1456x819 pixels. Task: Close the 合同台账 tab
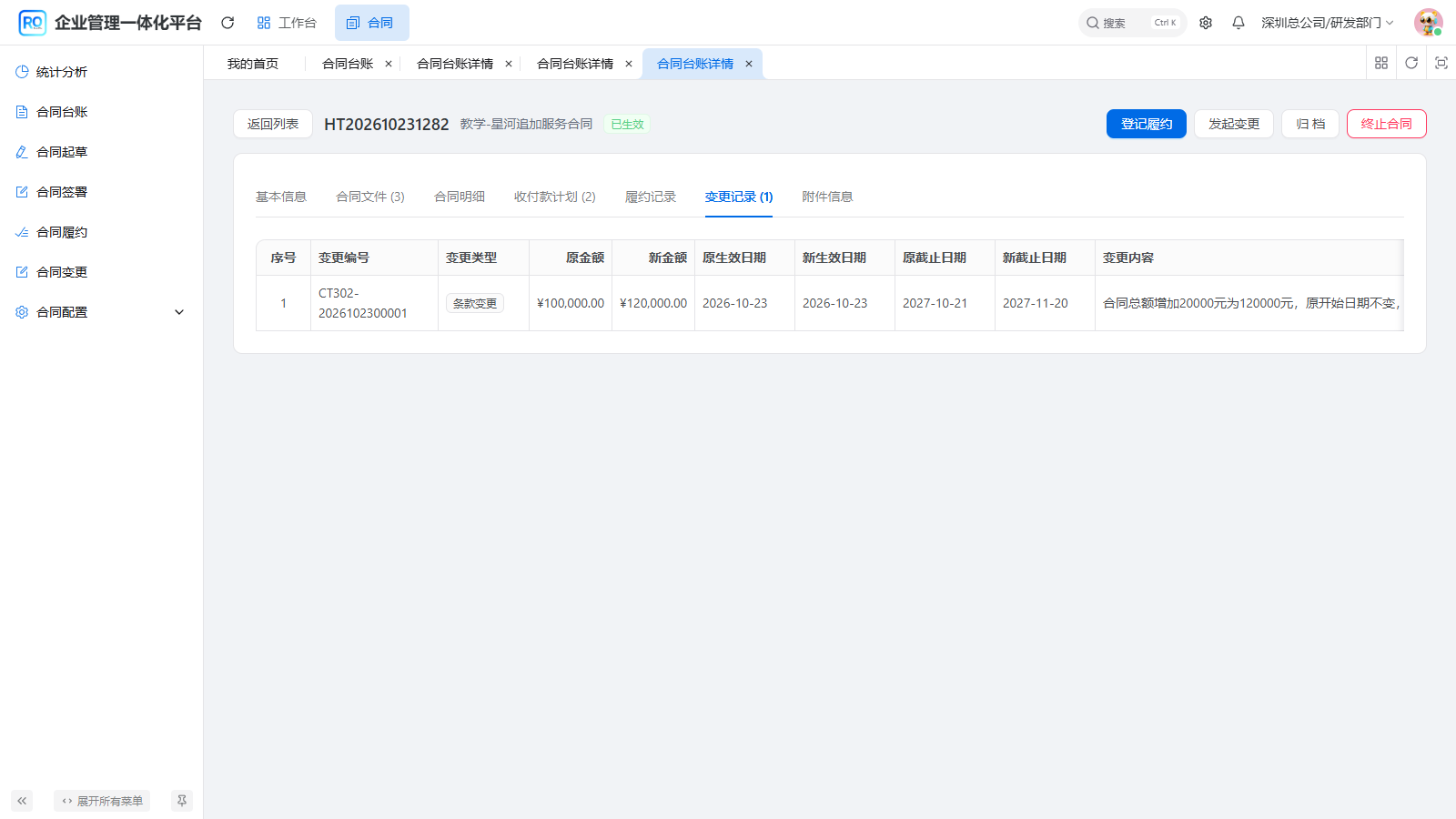pyautogui.click(x=389, y=64)
